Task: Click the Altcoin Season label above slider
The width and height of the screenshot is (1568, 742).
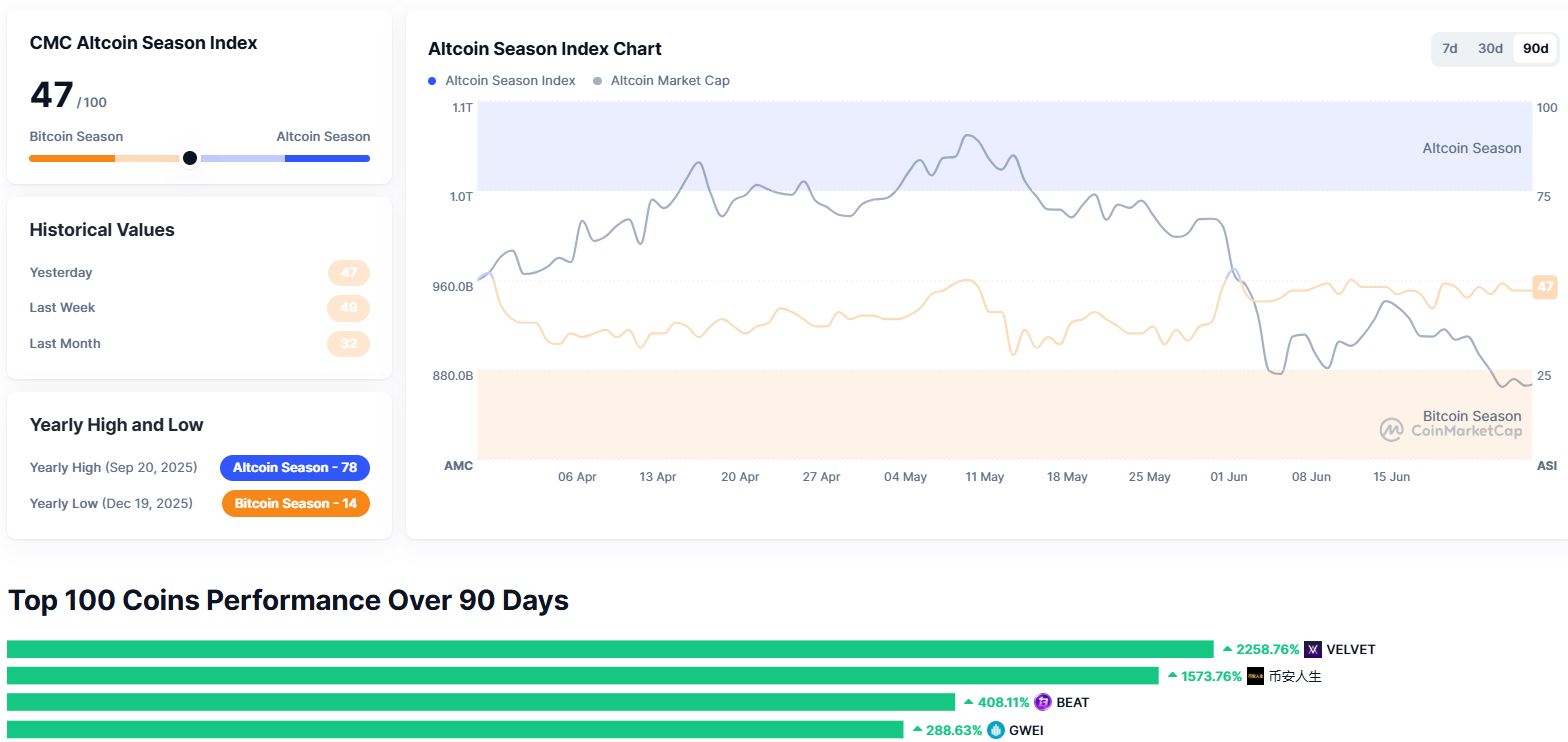Action: pyautogui.click(x=323, y=137)
